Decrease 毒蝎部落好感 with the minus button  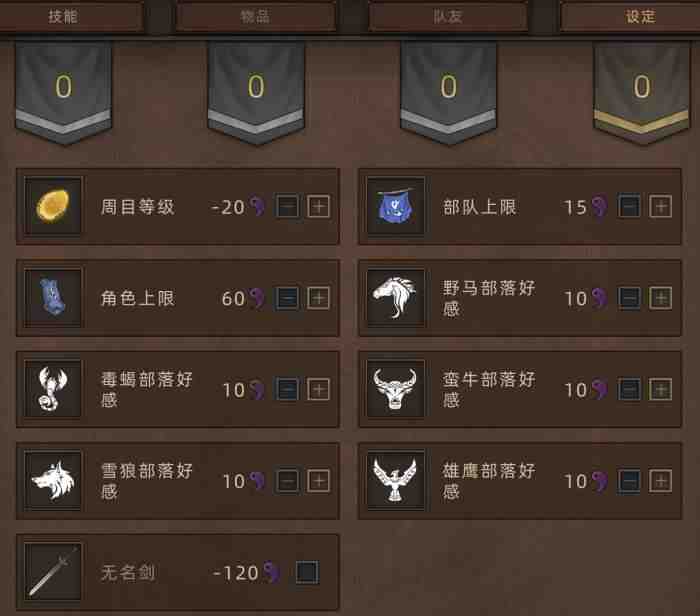click(287, 389)
